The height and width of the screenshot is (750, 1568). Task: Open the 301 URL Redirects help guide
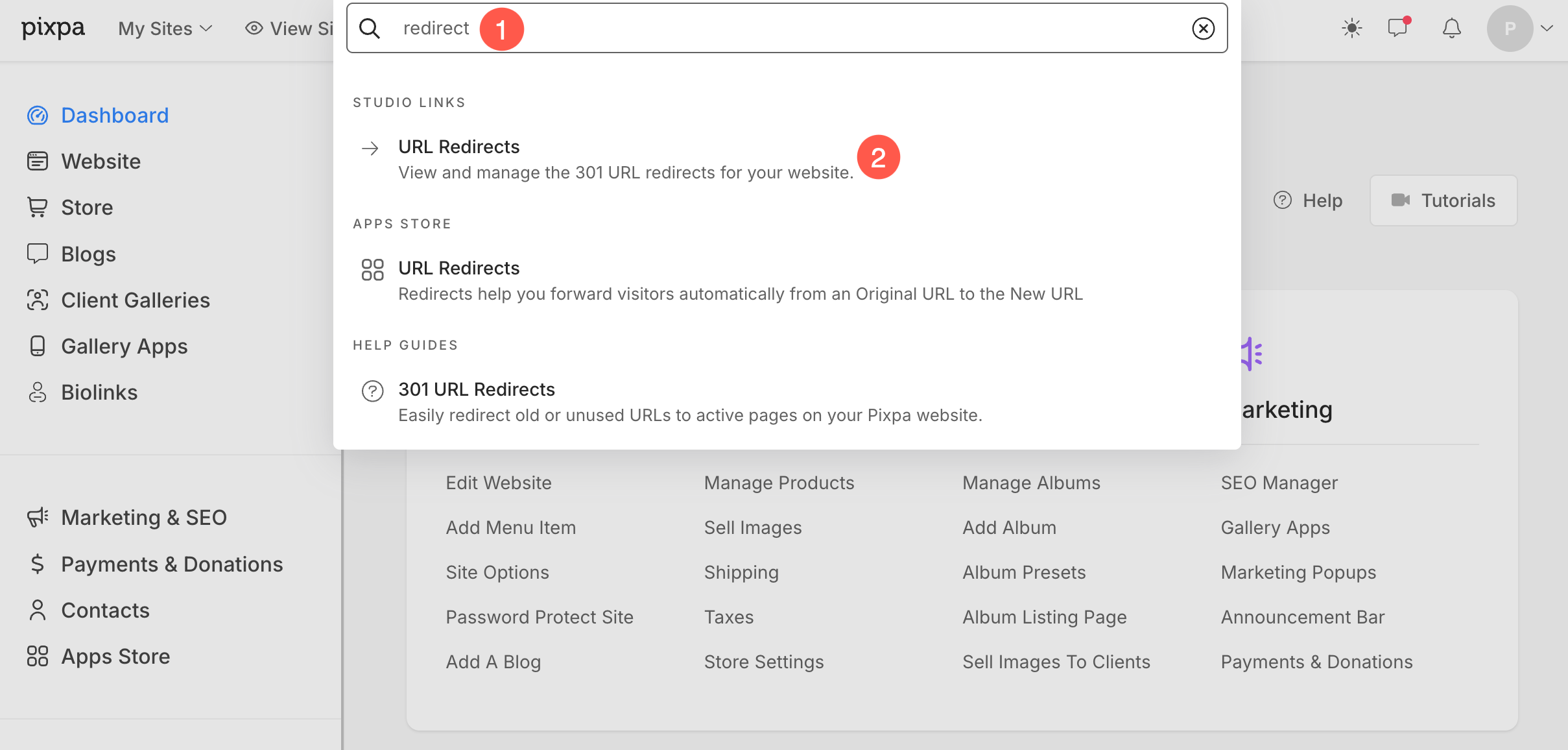pos(476,390)
